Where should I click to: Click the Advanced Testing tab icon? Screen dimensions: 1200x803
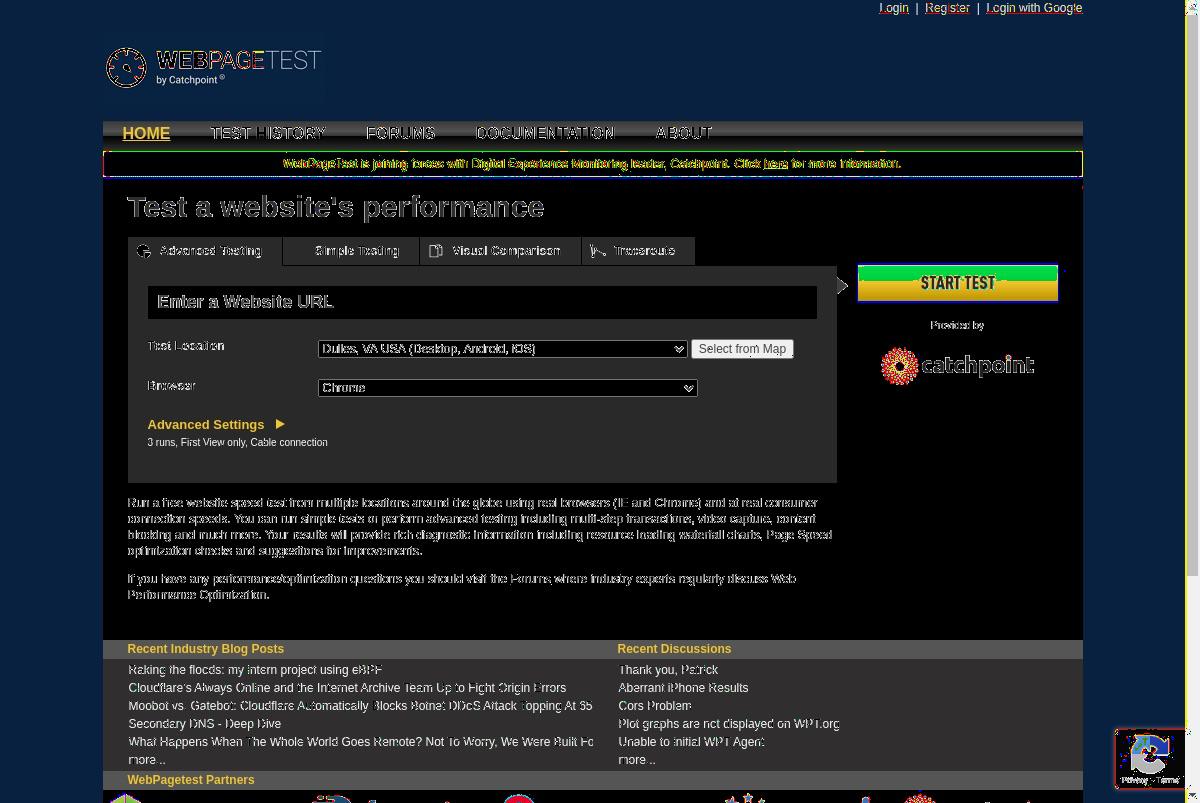tap(144, 251)
